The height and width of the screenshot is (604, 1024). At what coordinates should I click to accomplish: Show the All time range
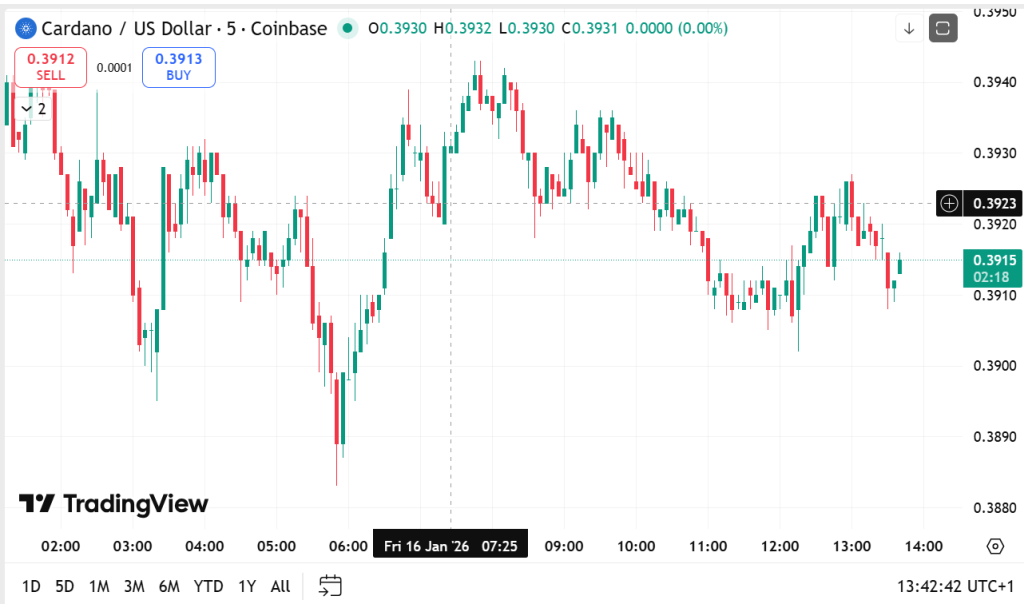(x=281, y=586)
